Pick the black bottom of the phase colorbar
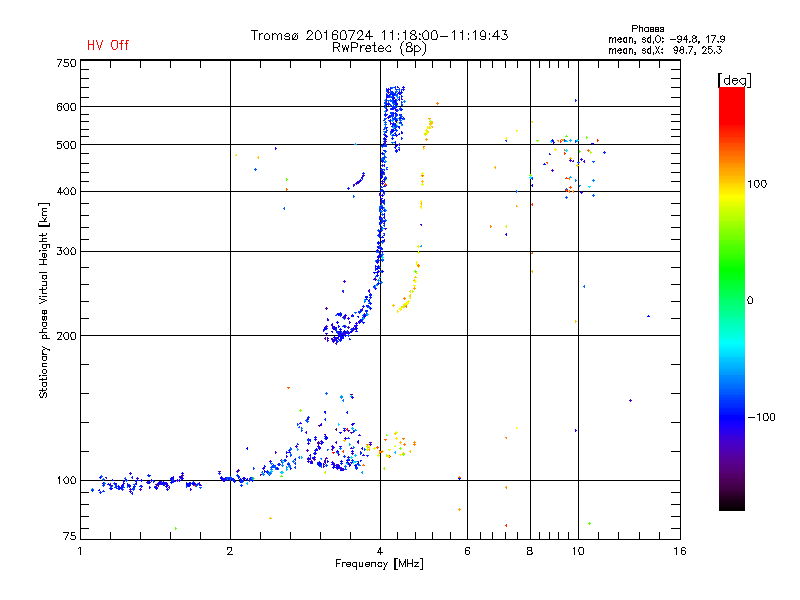 pos(732,503)
